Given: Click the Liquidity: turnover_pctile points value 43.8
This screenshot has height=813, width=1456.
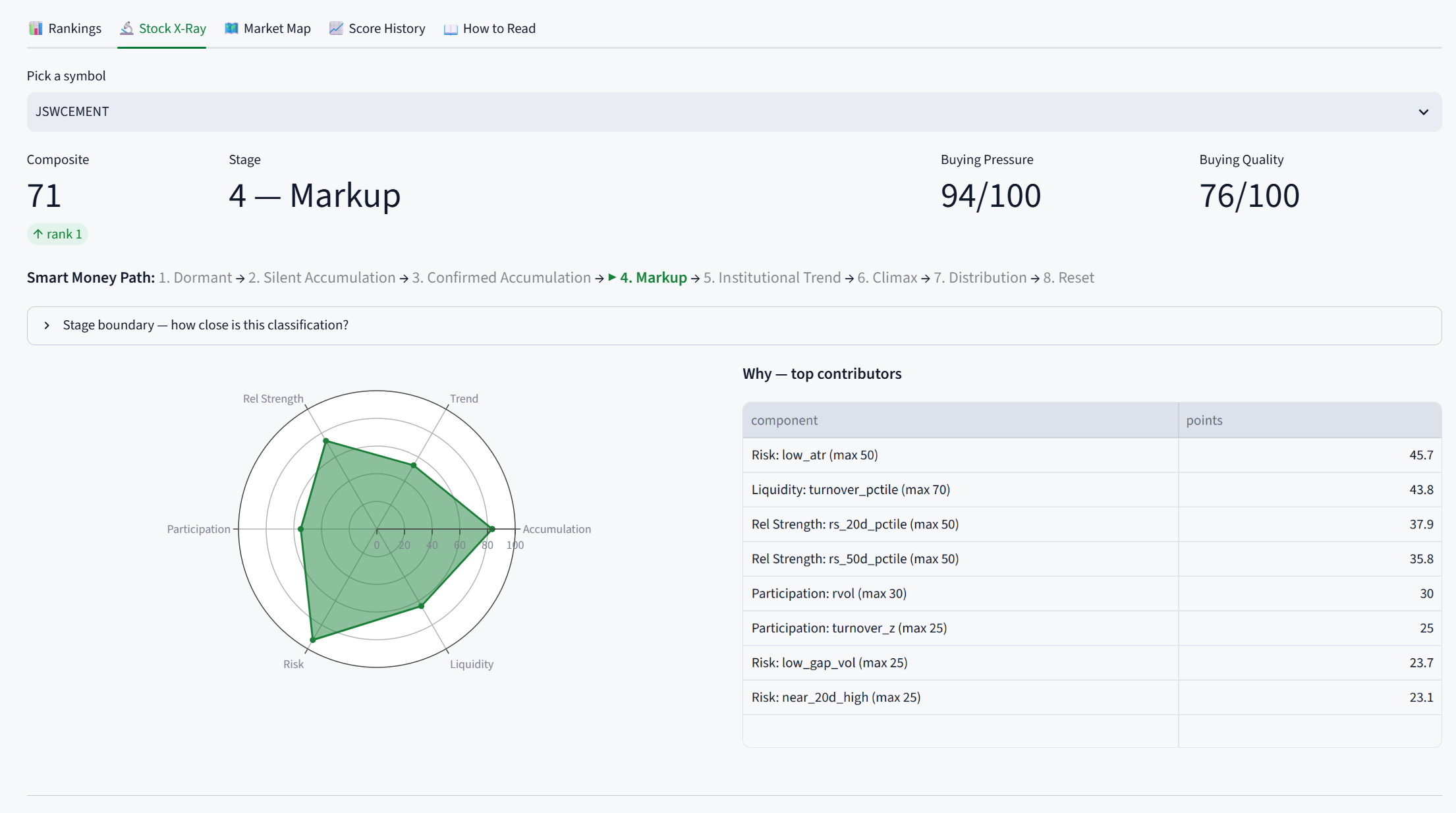Looking at the screenshot, I should (x=1421, y=490).
